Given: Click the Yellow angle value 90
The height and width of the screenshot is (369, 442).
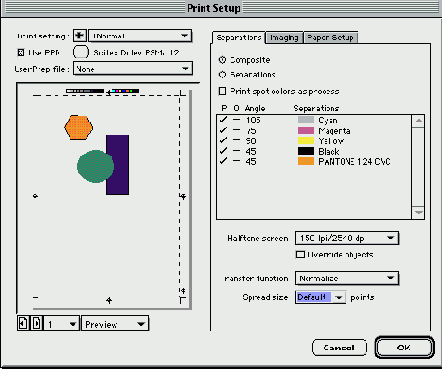Looking at the screenshot, I should pyautogui.click(x=251, y=141).
